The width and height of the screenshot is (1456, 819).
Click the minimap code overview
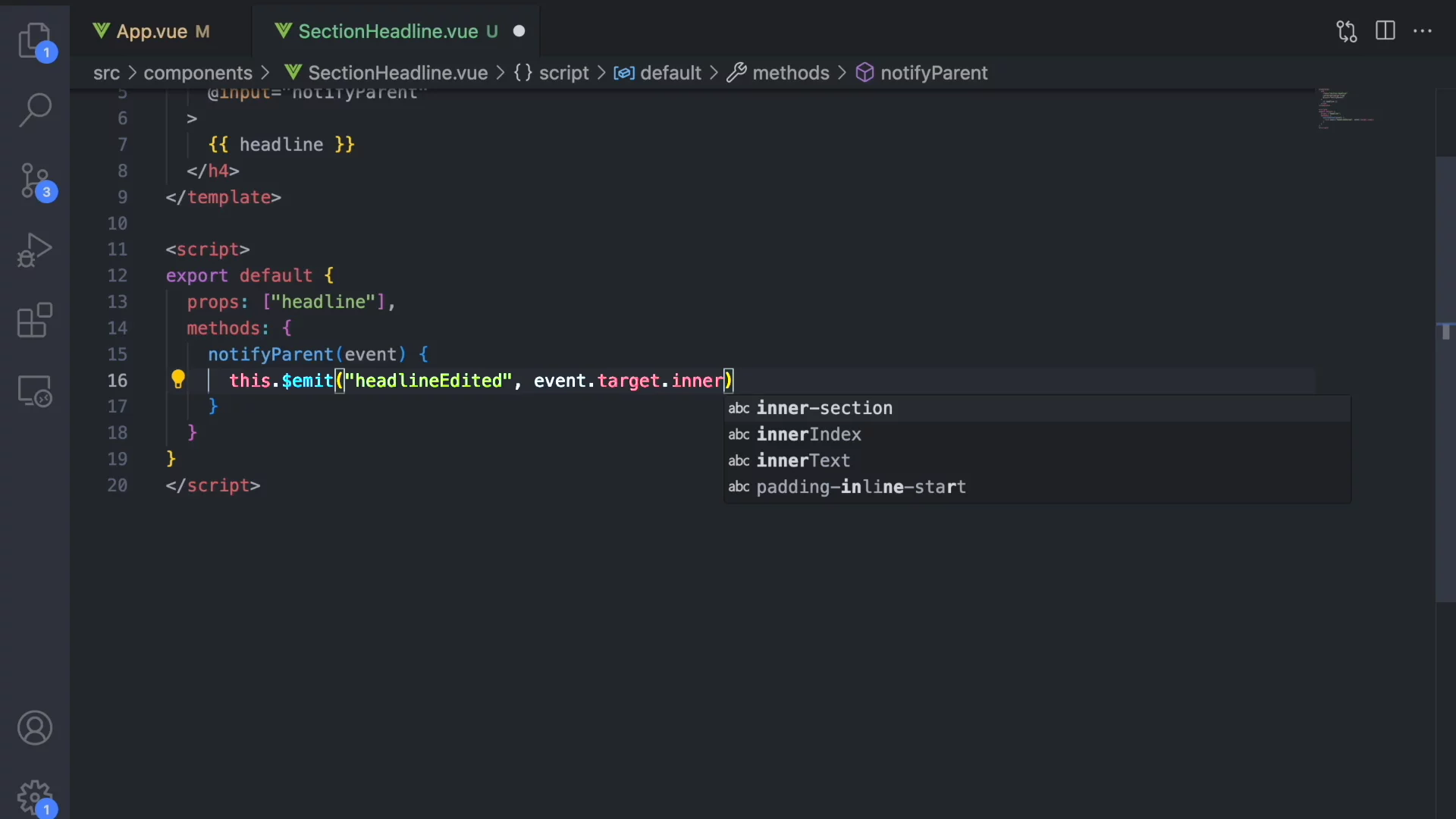[1346, 108]
